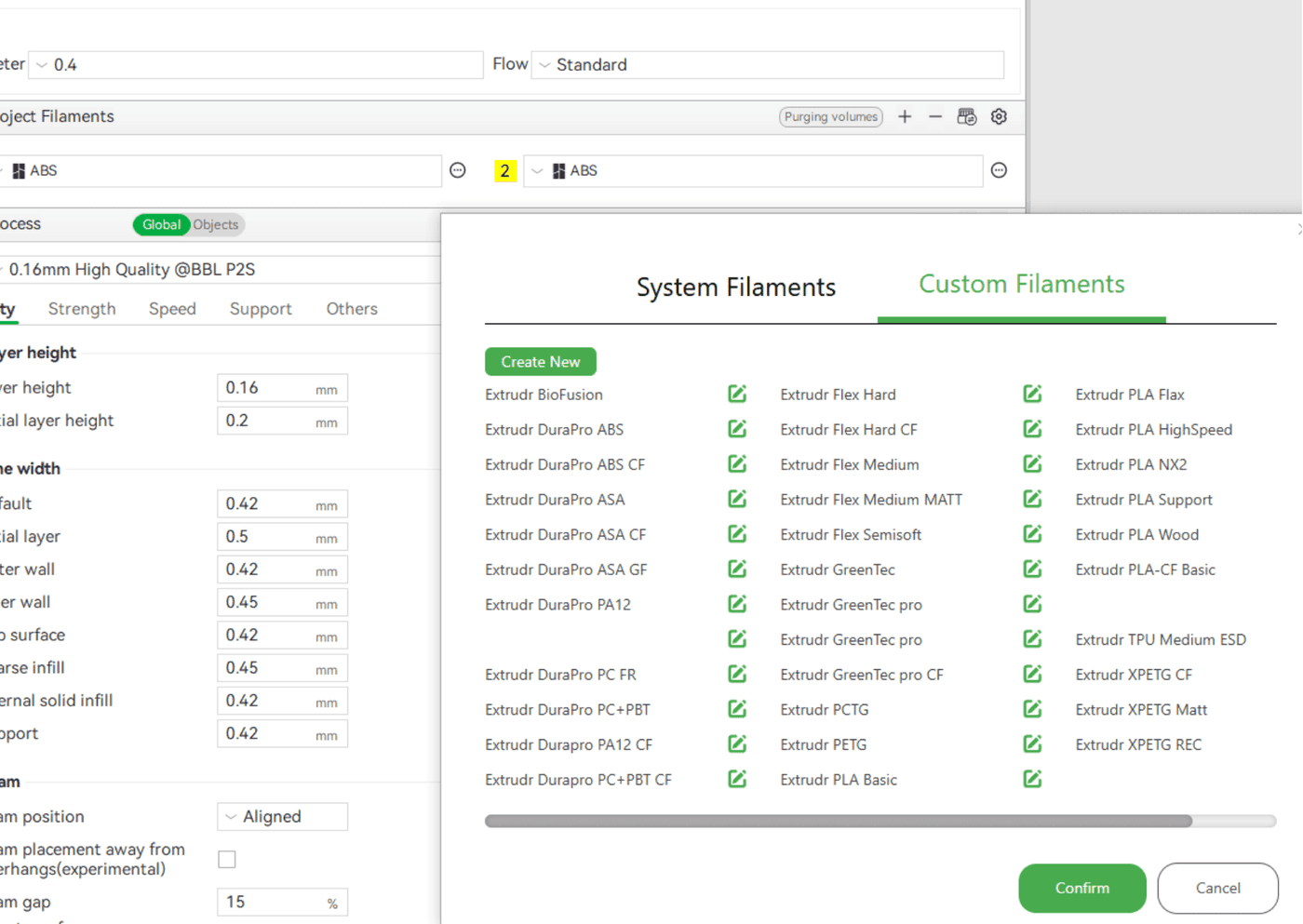Open edit icon beside Extrudr DuraPro ABS CF
The width and height of the screenshot is (1303, 924).
point(737,463)
